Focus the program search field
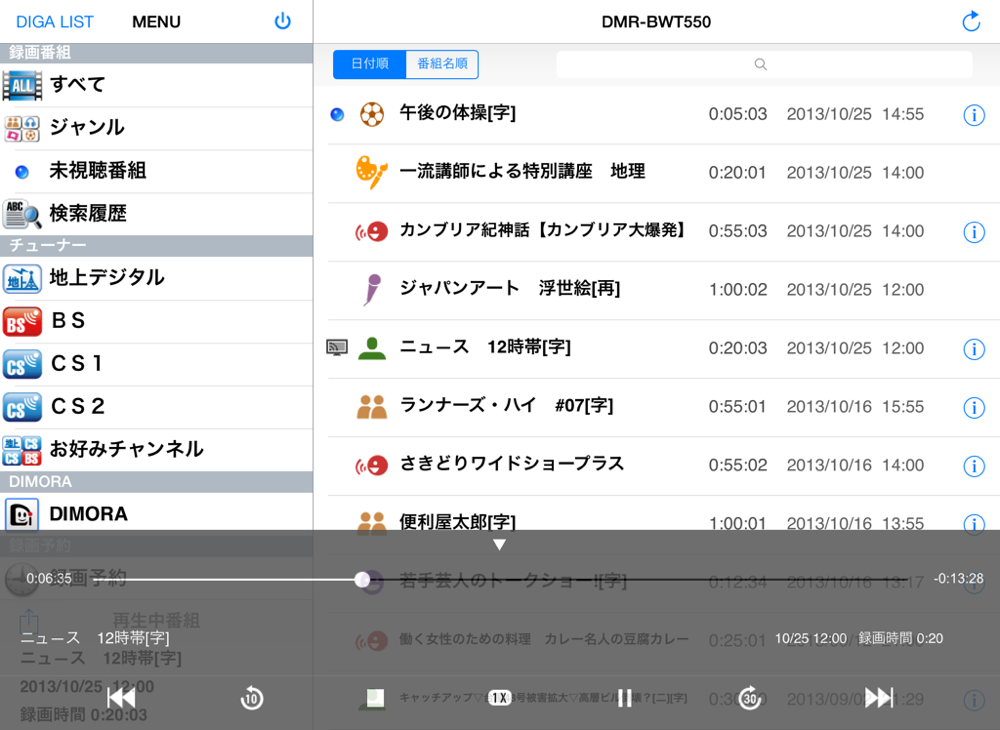The width and height of the screenshot is (1000, 730). [x=764, y=64]
